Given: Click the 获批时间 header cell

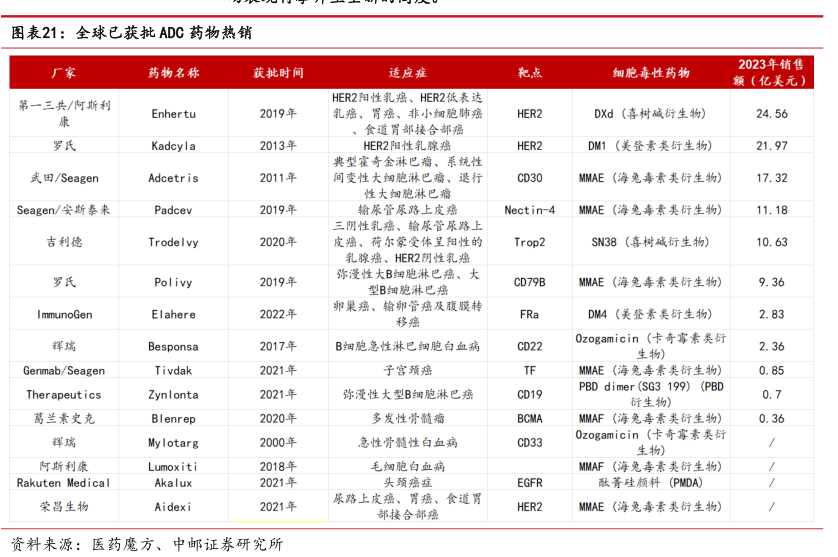Looking at the screenshot, I should [278, 73].
